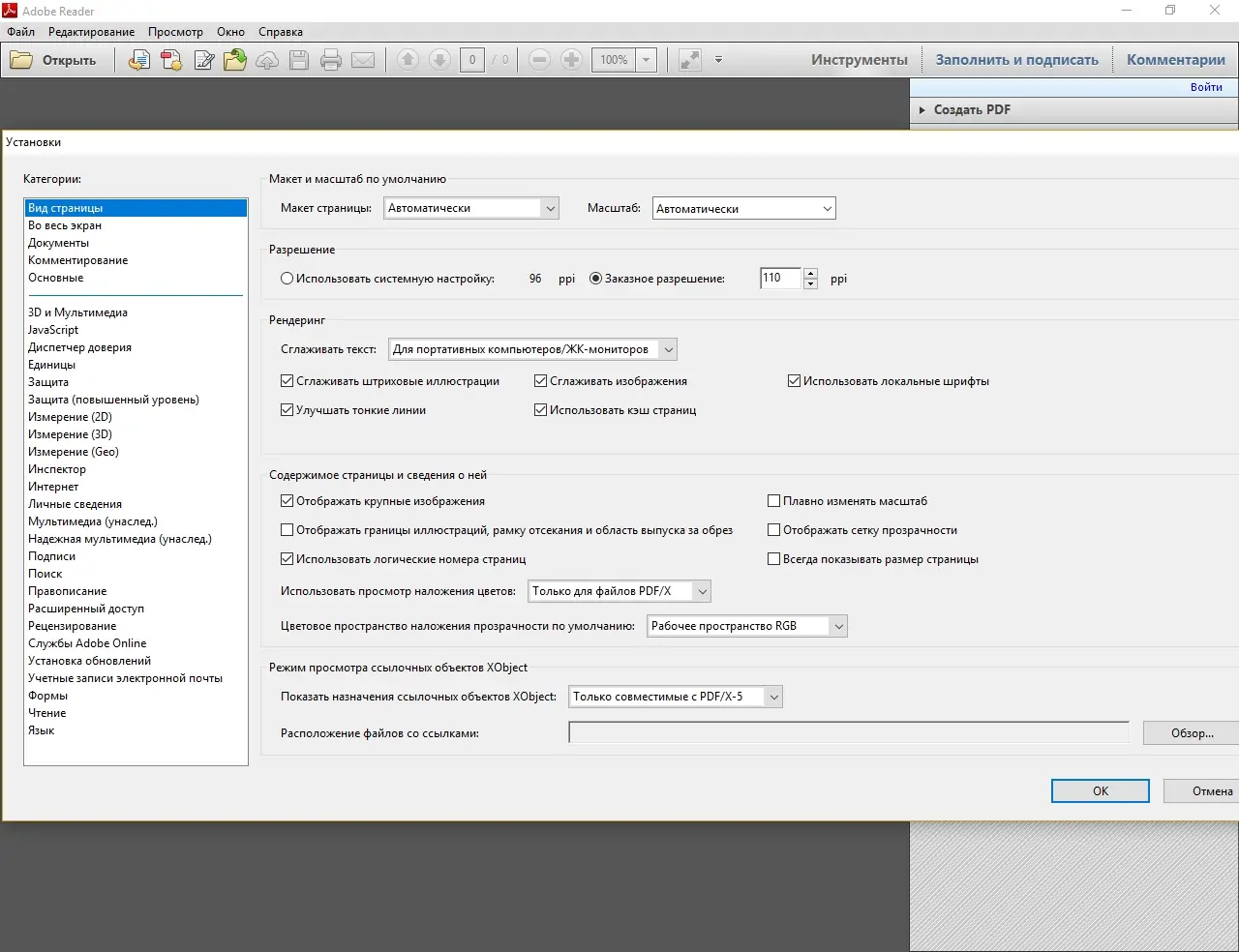Click the cloud upload icon

(267, 60)
